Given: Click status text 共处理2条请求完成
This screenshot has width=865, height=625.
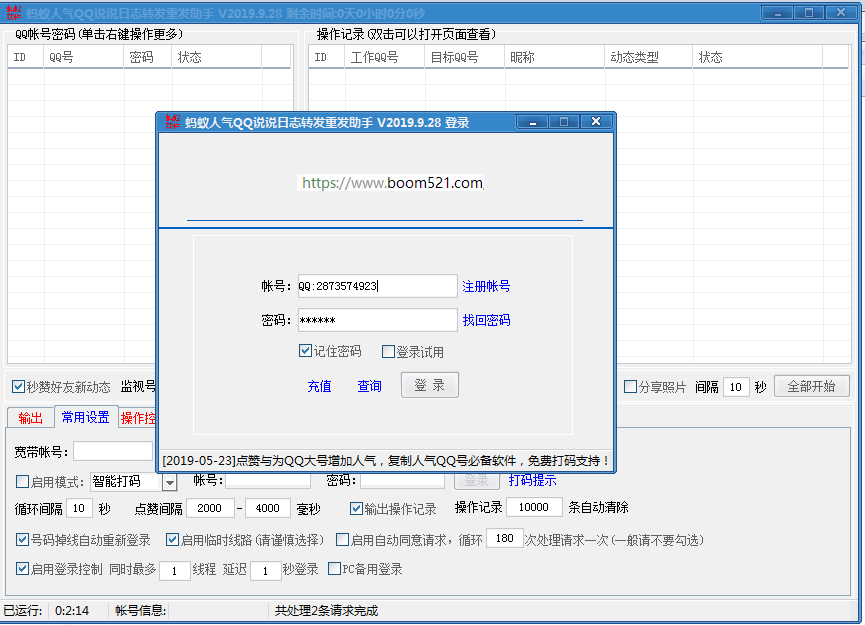Looking at the screenshot, I should tap(327, 611).
